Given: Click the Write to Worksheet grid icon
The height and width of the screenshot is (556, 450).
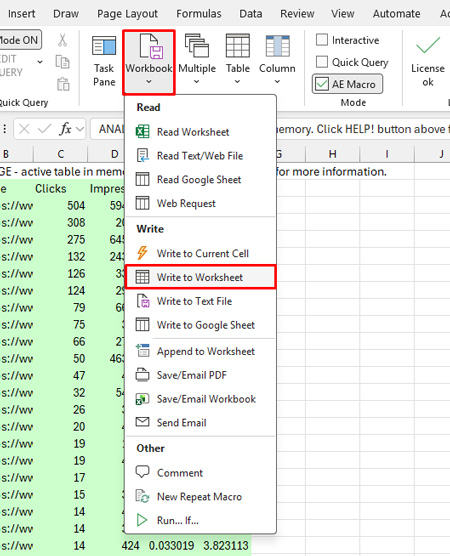Looking at the screenshot, I should click(143, 277).
